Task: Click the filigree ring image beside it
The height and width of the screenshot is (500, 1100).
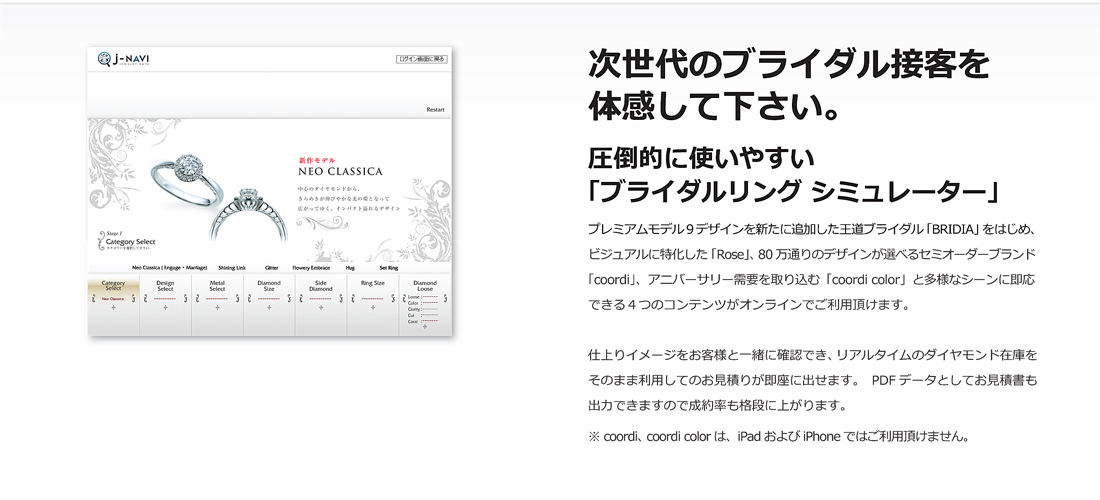Action: 248,215
